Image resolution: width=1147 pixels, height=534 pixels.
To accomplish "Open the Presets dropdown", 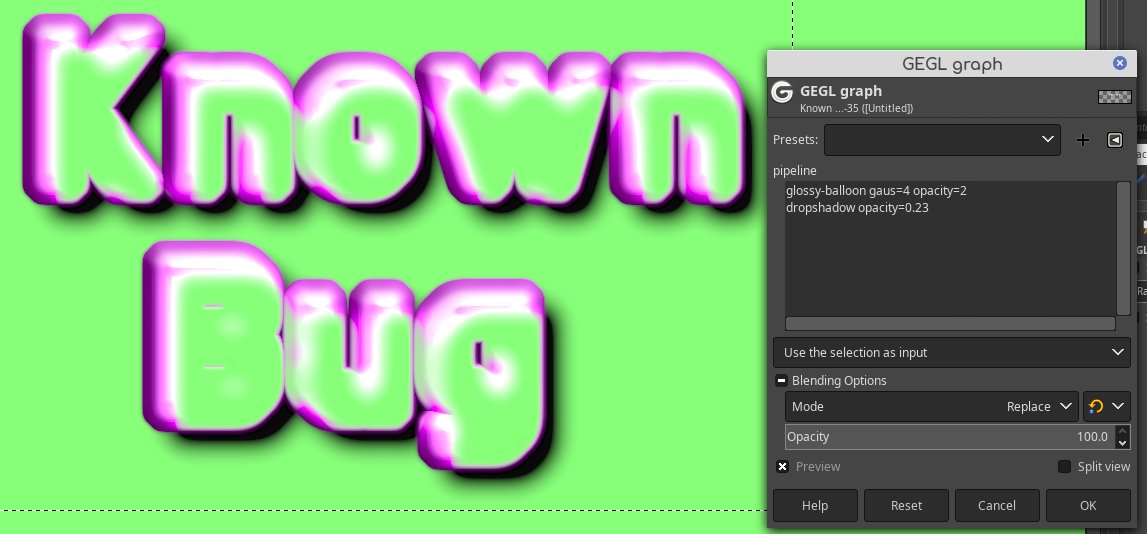I will click(942, 140).
